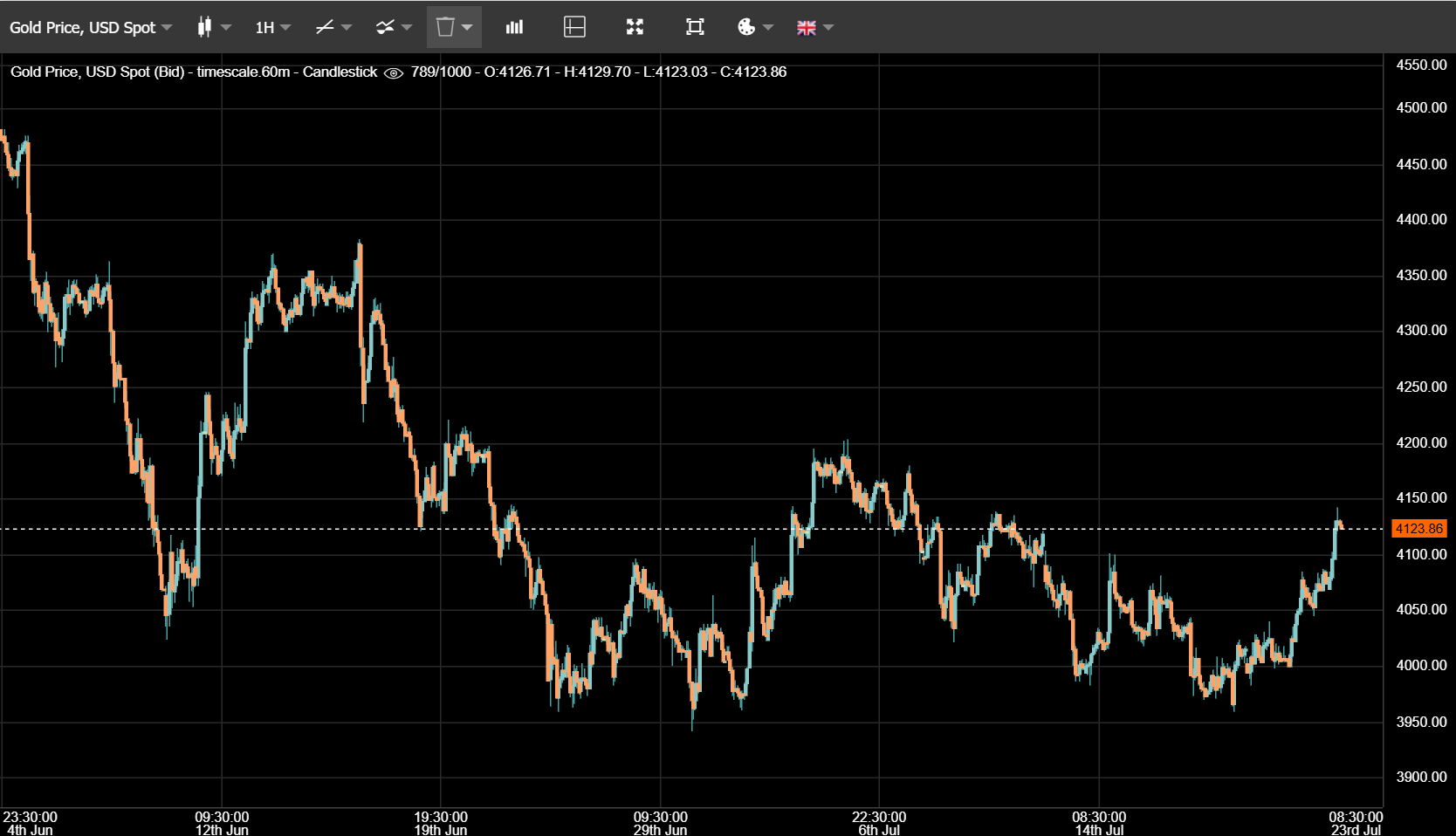Toggle the volume bars icon
Viewport: 1456px width, 836px height.
514,27
